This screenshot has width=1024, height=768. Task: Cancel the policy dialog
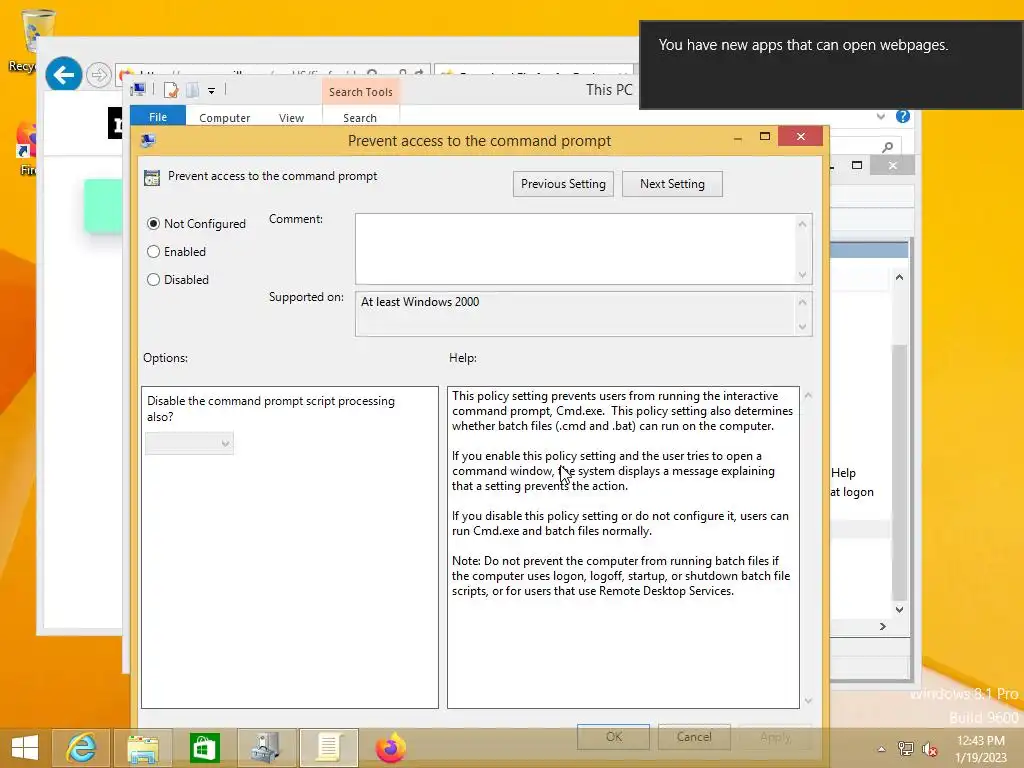click(694, 737)
